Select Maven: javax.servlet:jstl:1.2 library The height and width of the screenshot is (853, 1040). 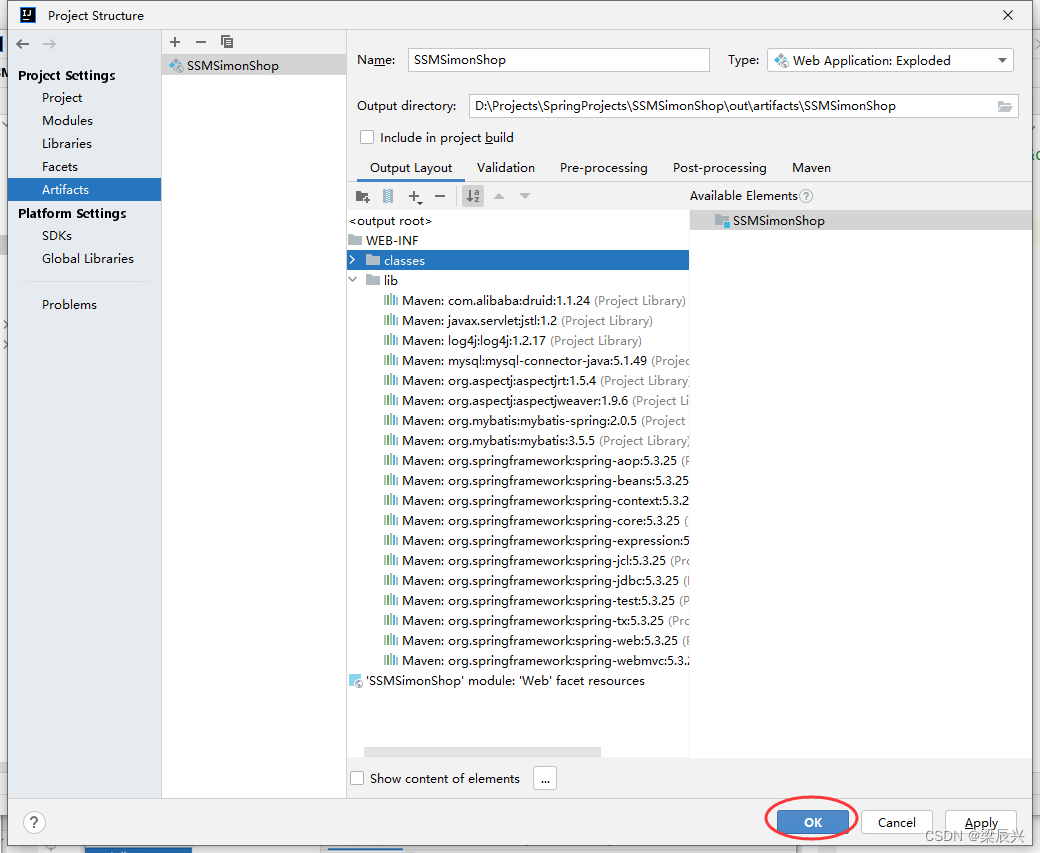coord(518,320)
